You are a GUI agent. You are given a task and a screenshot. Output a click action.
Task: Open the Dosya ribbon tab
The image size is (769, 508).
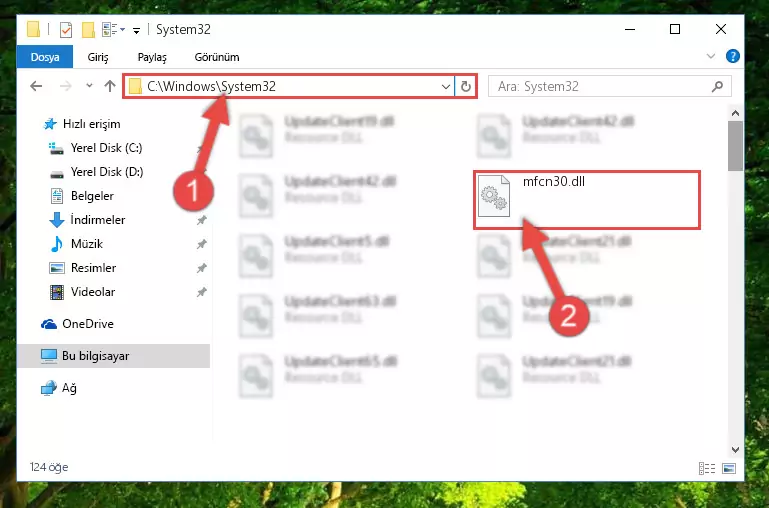pos(45,57)
